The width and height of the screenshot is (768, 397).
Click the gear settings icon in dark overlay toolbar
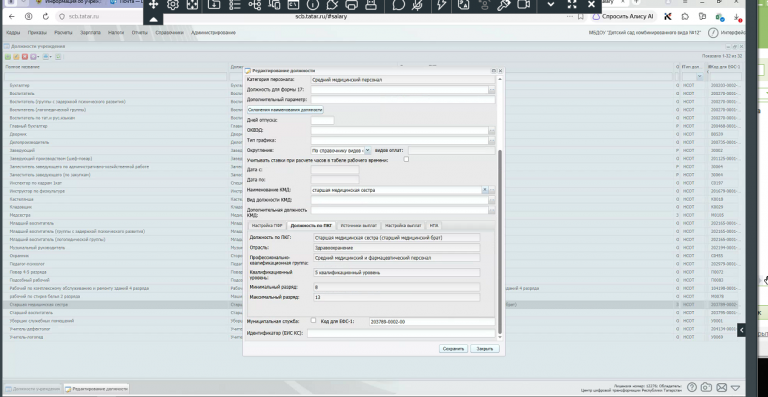tap(173, 5)
